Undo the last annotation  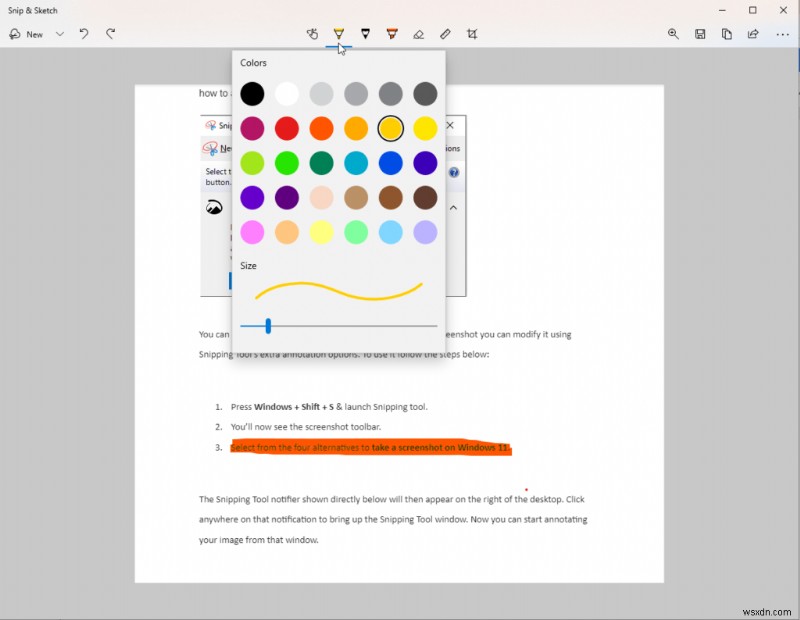point(84,34)
